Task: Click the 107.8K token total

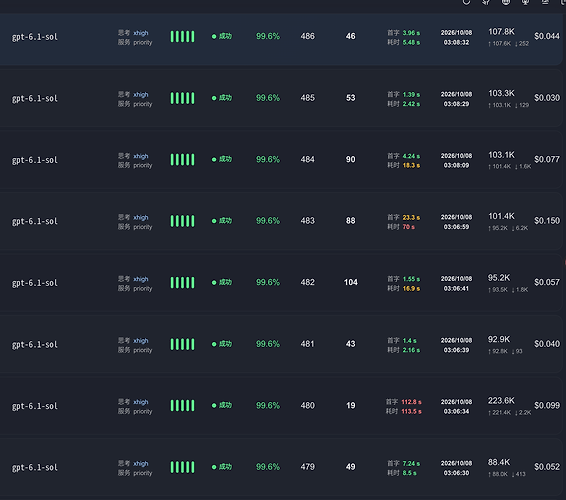Action: click(x=501, y=32)
